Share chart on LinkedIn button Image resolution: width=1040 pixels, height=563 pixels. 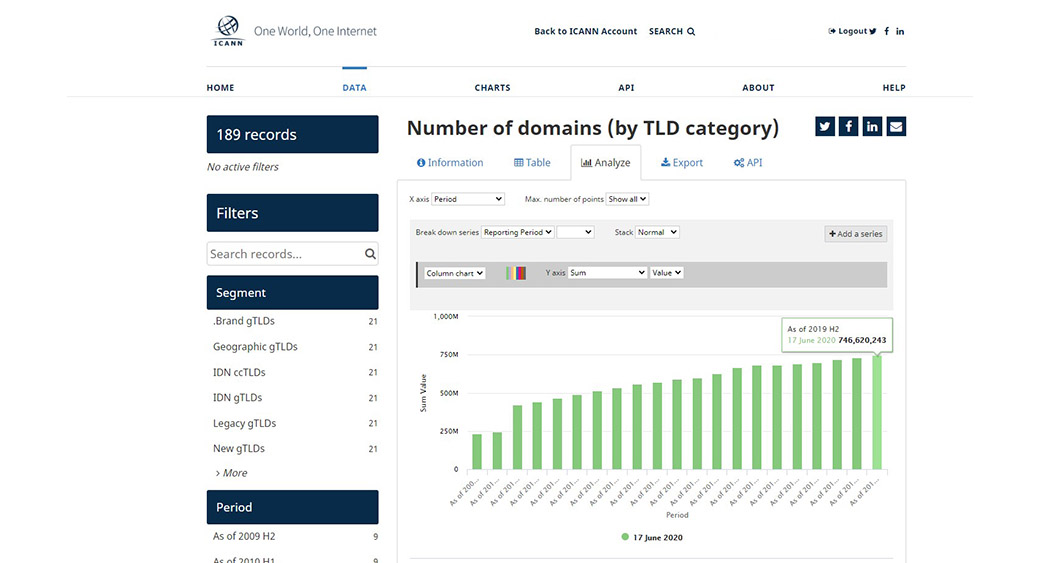(872, 126)
